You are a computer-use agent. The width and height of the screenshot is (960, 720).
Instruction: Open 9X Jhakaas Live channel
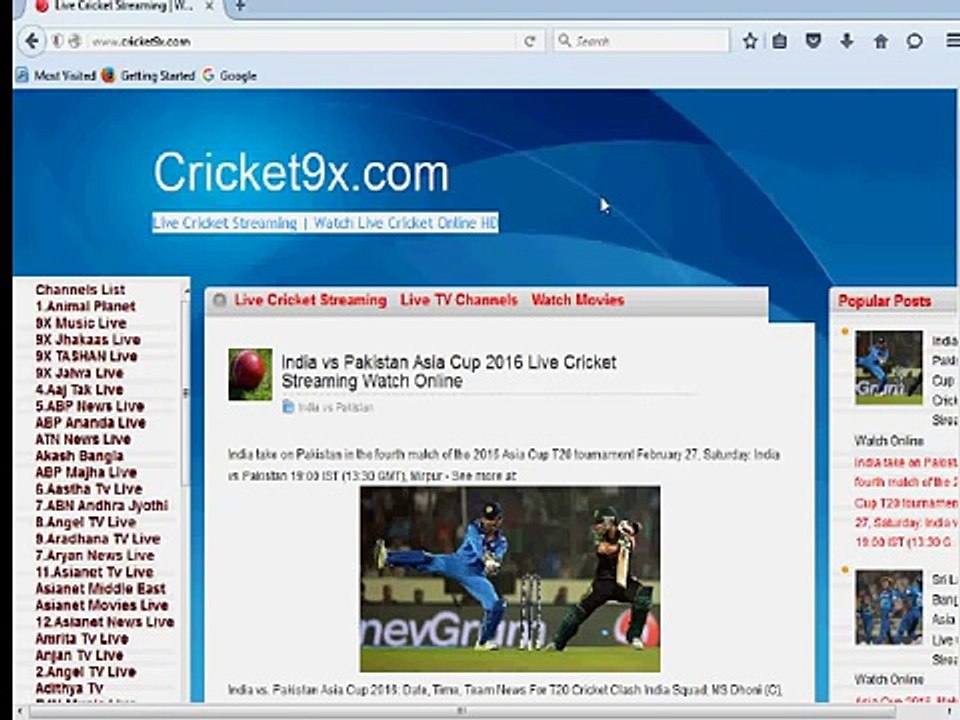(88, 339)
